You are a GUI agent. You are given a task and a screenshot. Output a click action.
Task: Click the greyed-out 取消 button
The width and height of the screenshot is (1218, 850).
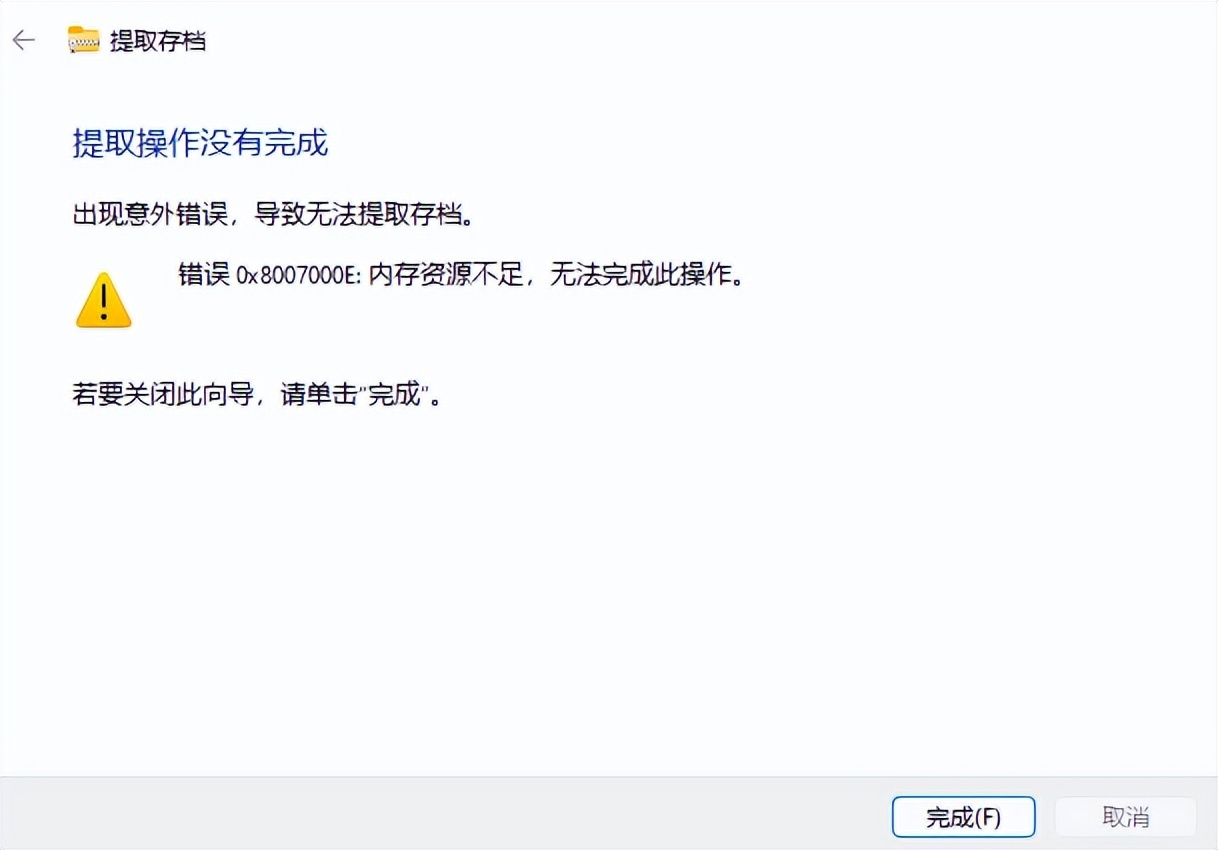[x=1126, y=817]
